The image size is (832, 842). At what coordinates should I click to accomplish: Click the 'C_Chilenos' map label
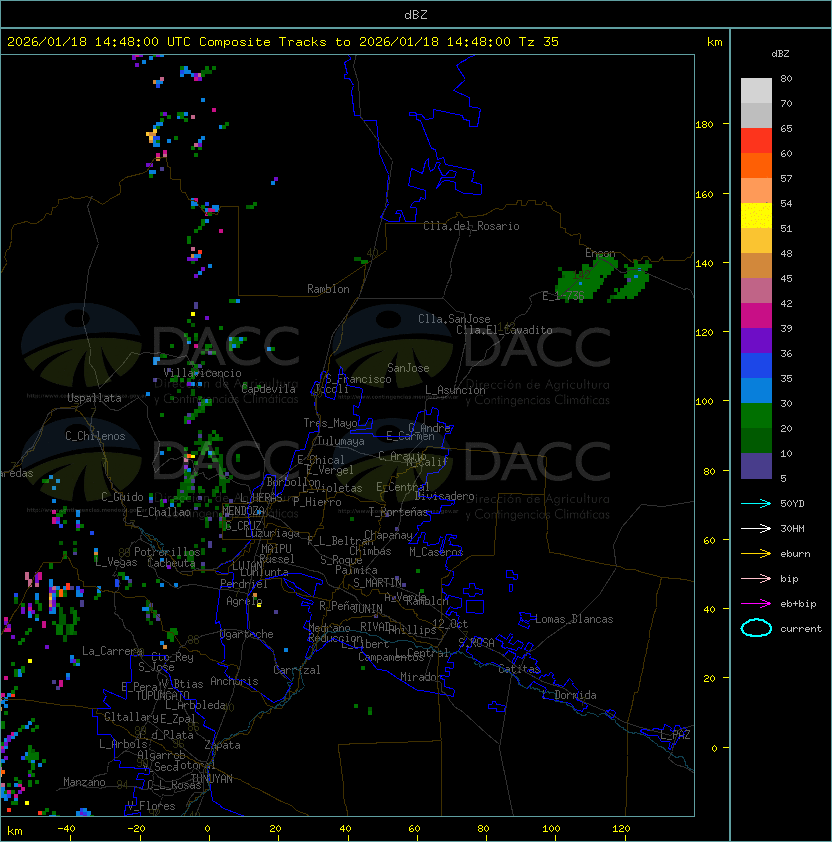click(x=95, y=436)
